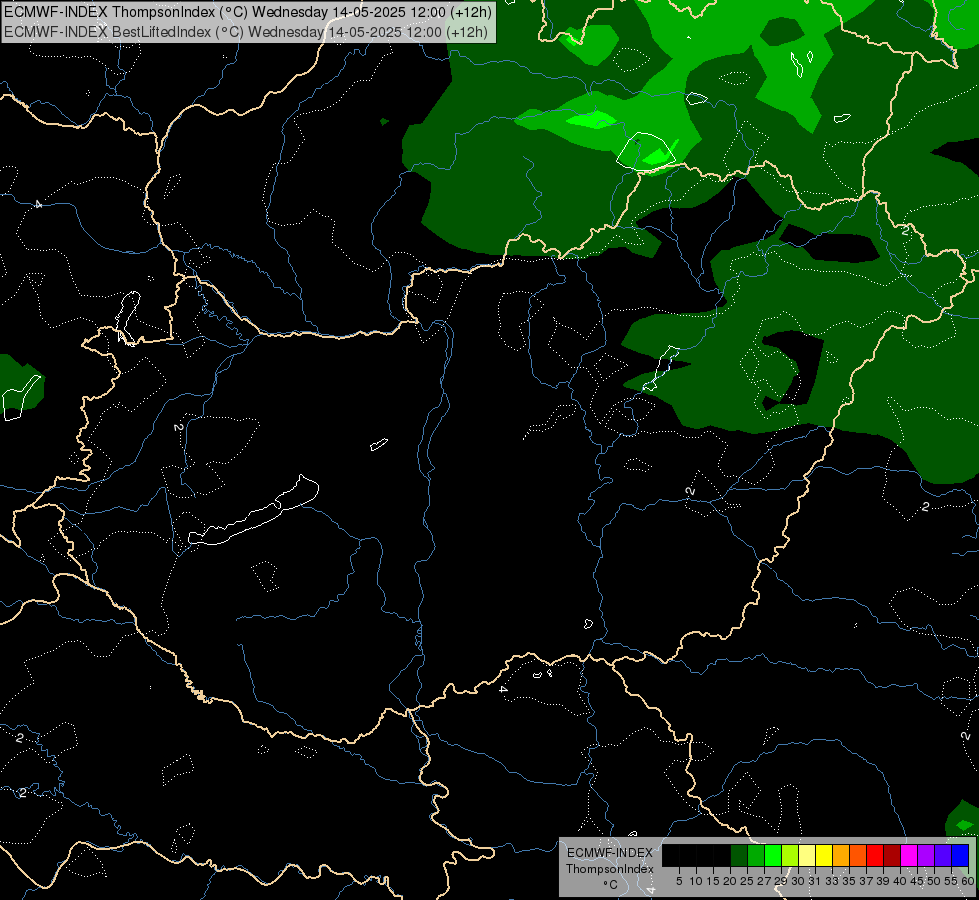Click the legend 'ThompsonIndex' label
This screenshot has width=979, height=900.
coord(609,869)
